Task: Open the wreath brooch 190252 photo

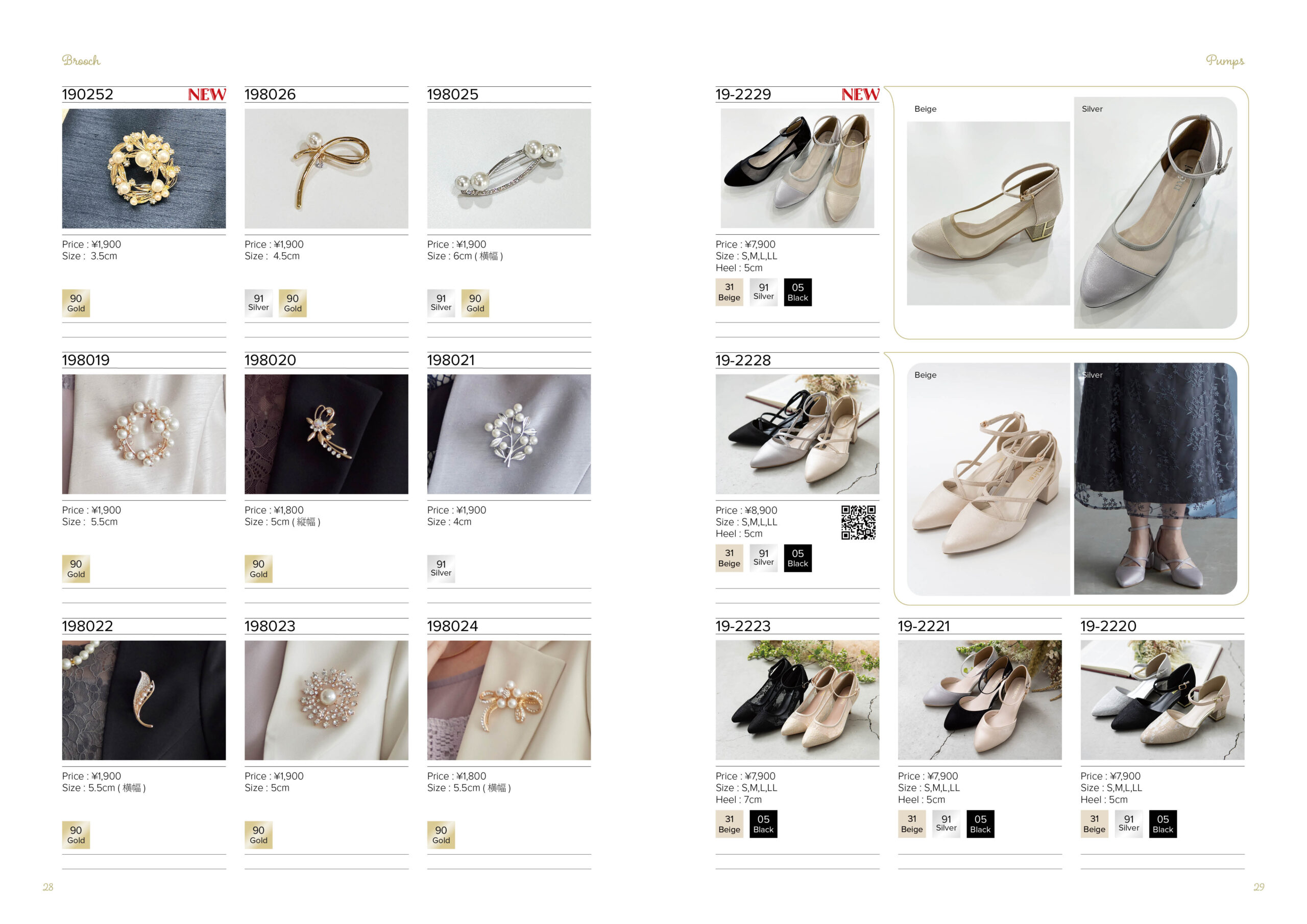Action: (x=144, y=168)
